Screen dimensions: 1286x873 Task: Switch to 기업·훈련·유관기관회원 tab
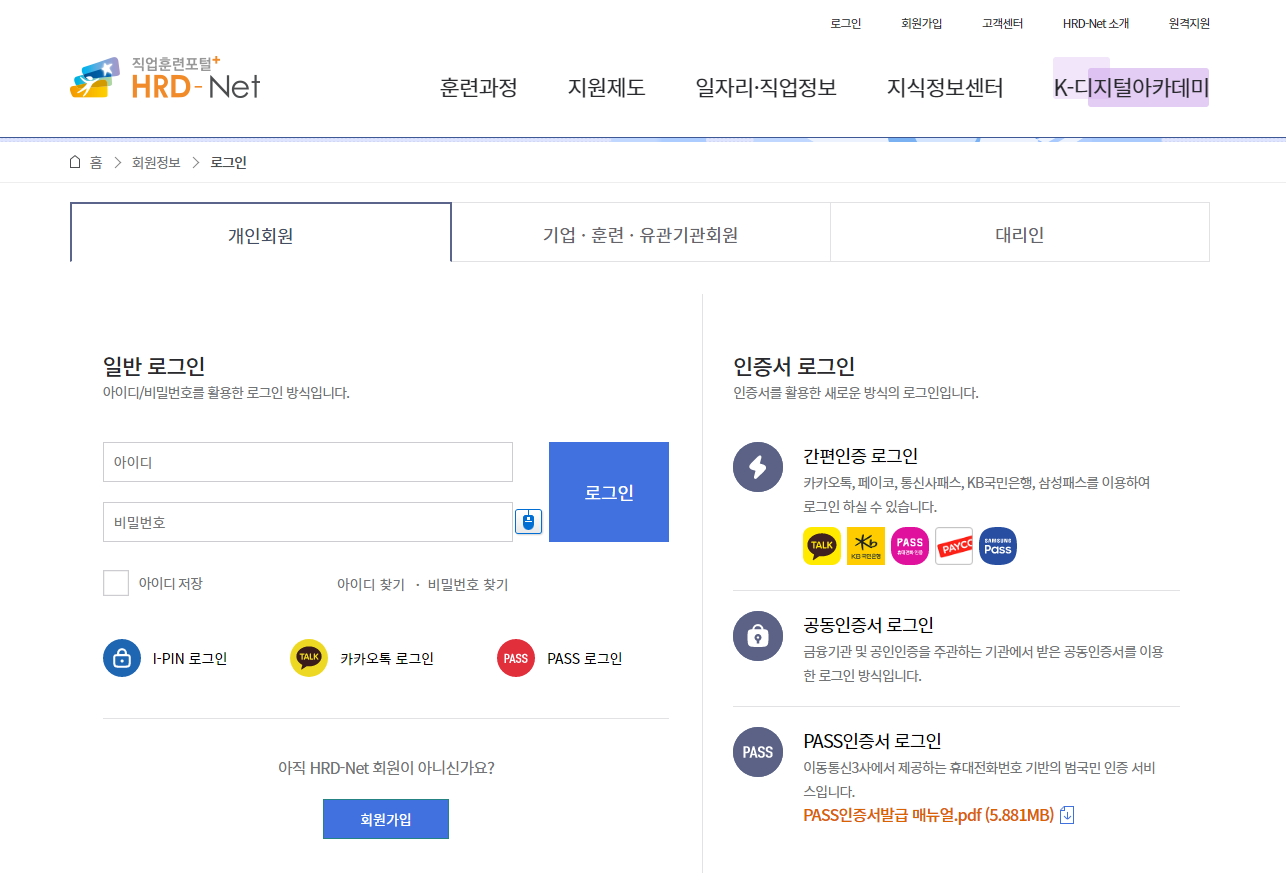point(641,231)
